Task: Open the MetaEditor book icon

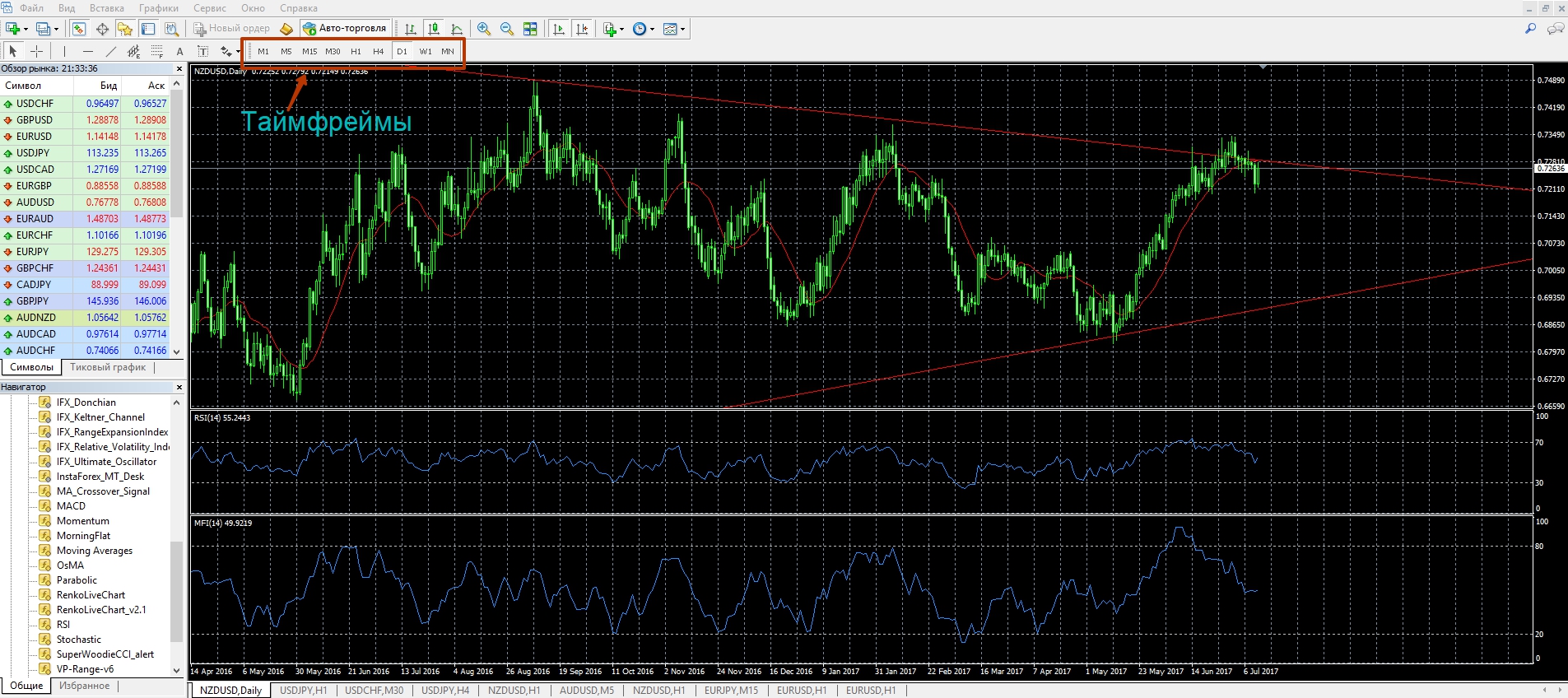Action: [x=286, y=29]
